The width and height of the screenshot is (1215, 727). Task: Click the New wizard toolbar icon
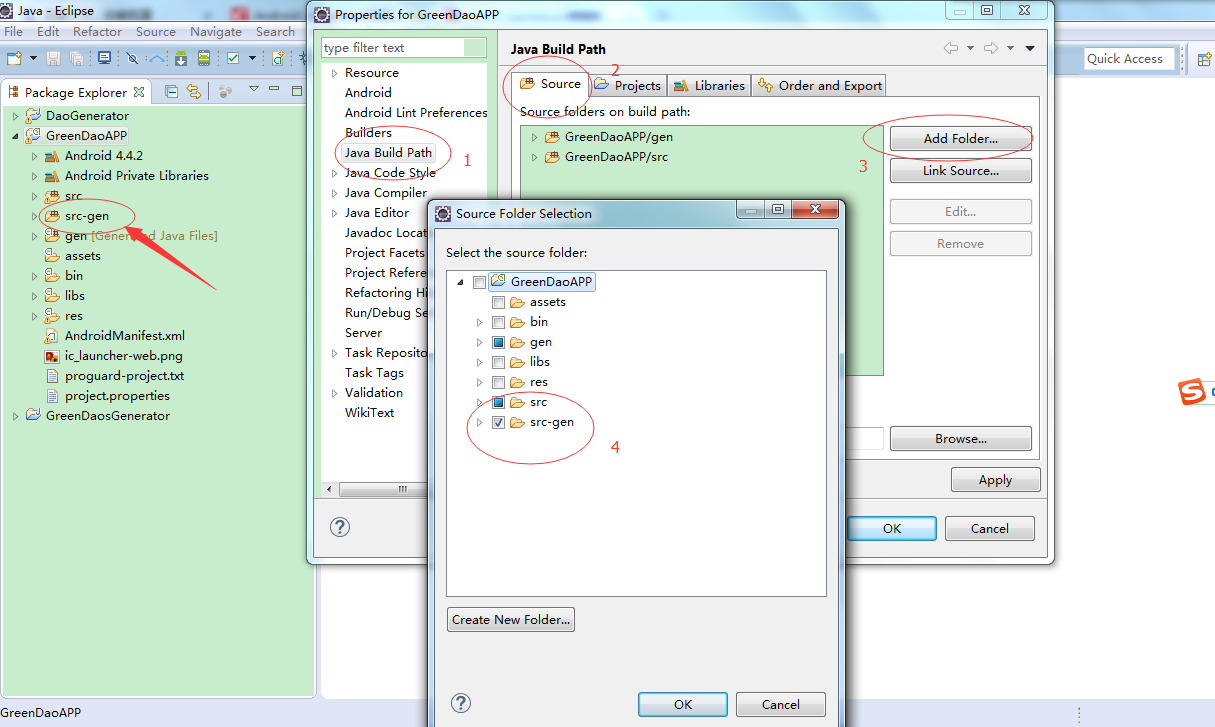click(14, 58)
